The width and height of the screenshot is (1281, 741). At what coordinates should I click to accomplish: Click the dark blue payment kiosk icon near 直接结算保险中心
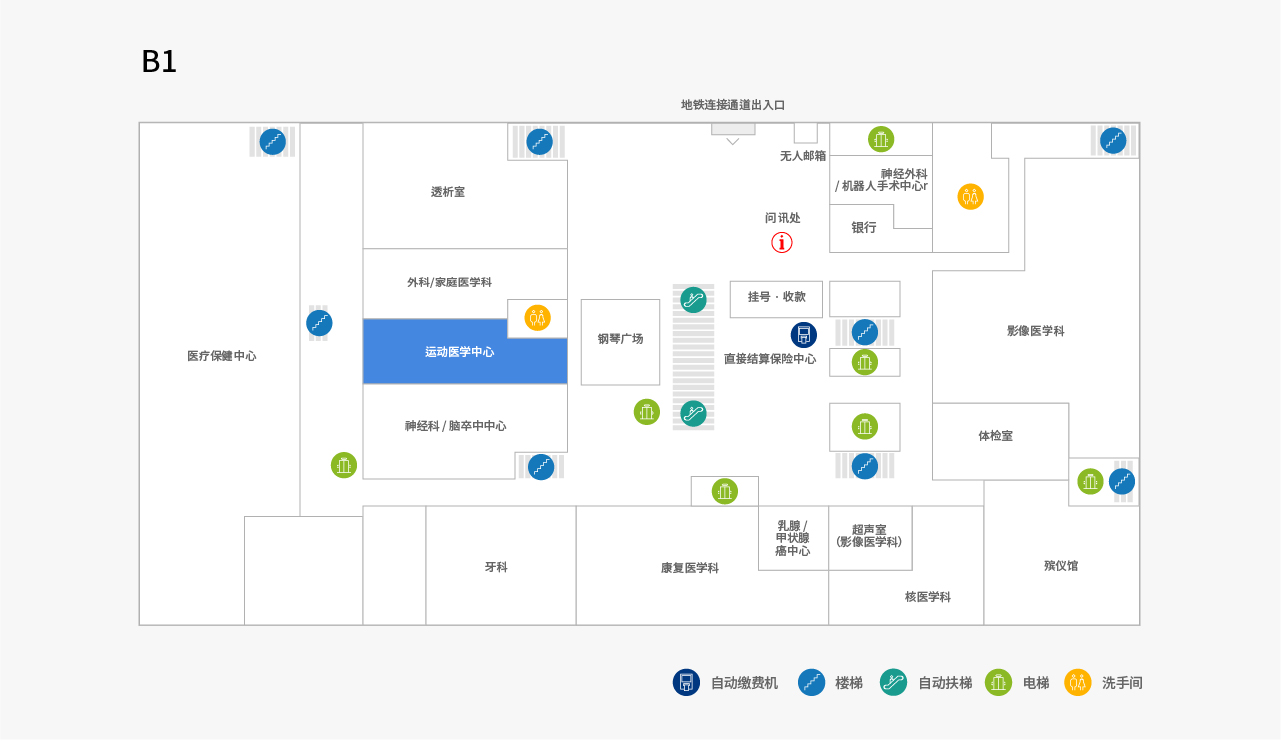[804, 335]
